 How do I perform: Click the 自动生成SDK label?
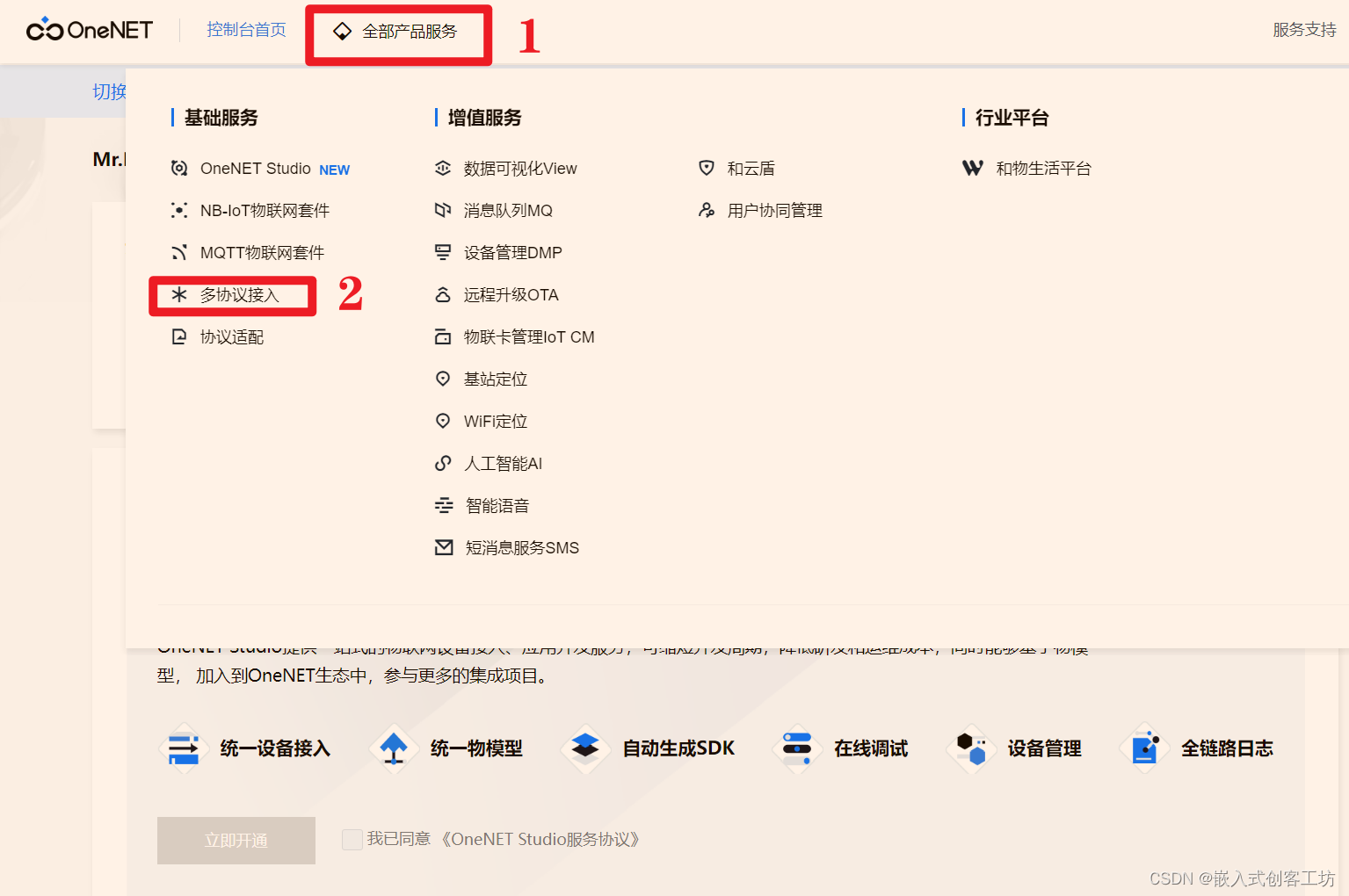coord(678,748)
